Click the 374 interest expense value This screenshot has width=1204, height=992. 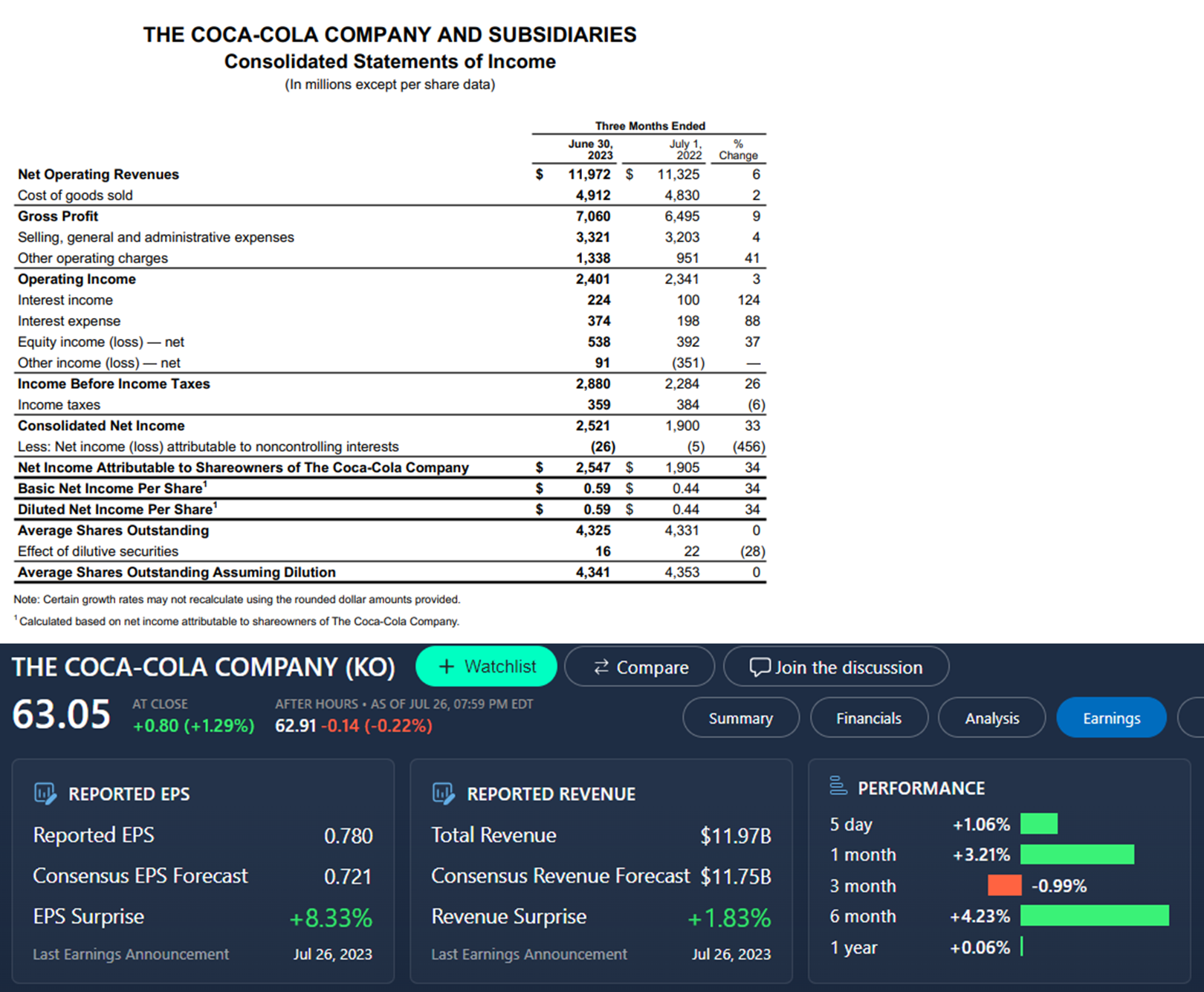[599, 321]
